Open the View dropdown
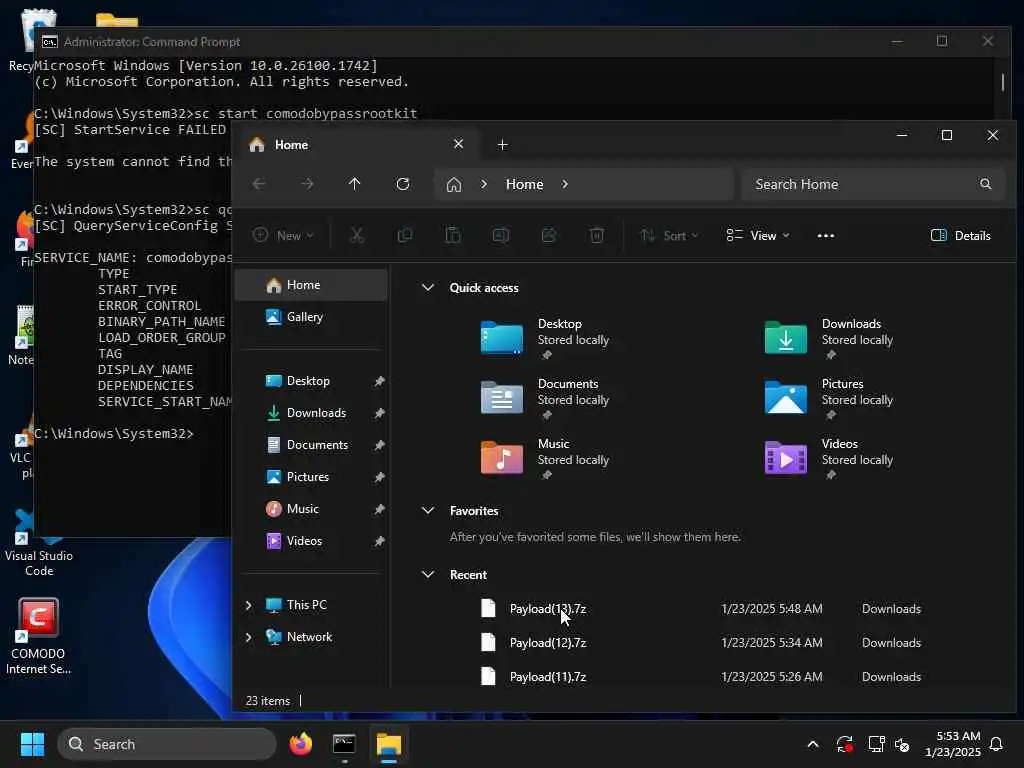1024x768 pixels. [758, 236]
